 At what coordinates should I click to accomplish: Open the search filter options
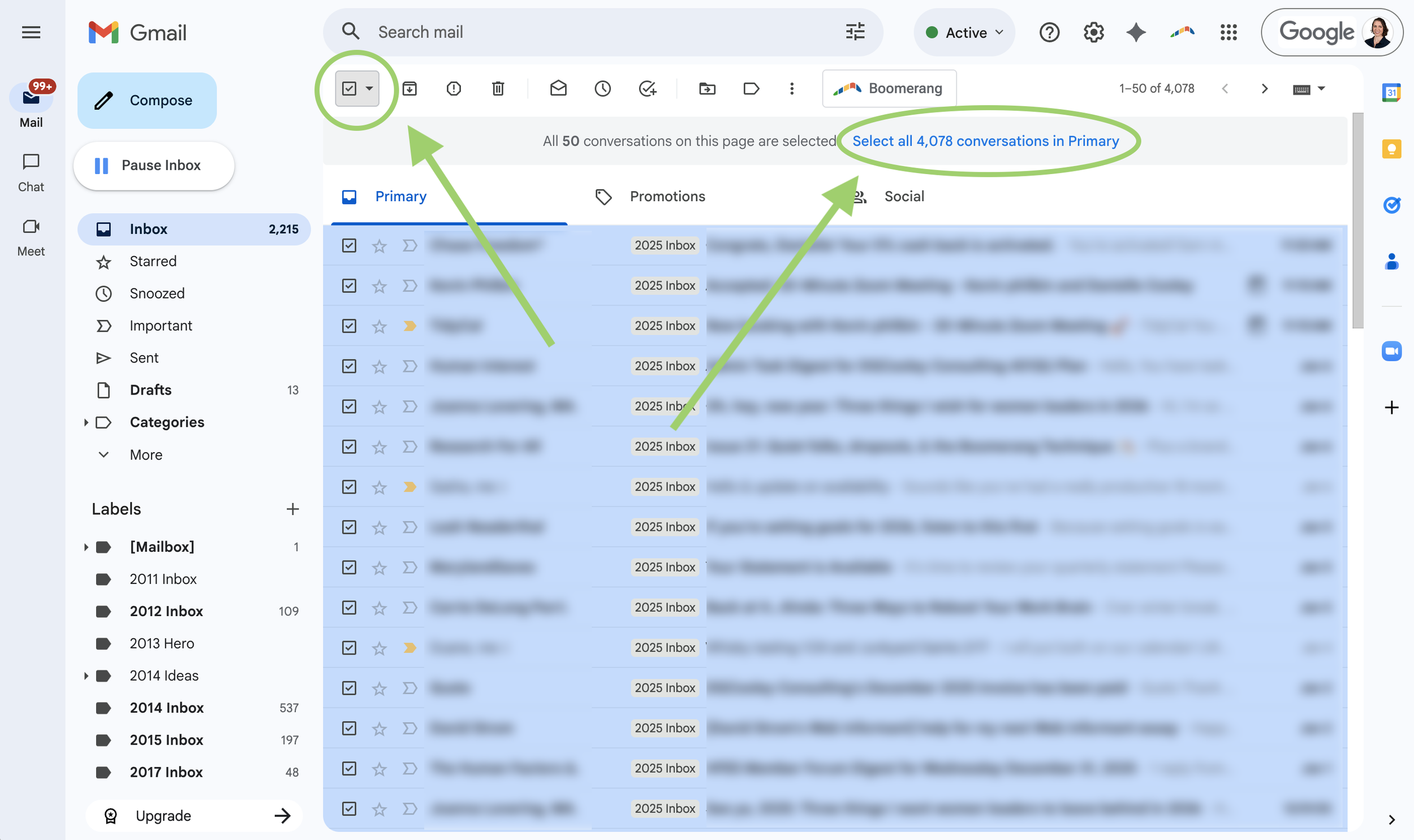(855, 32)
